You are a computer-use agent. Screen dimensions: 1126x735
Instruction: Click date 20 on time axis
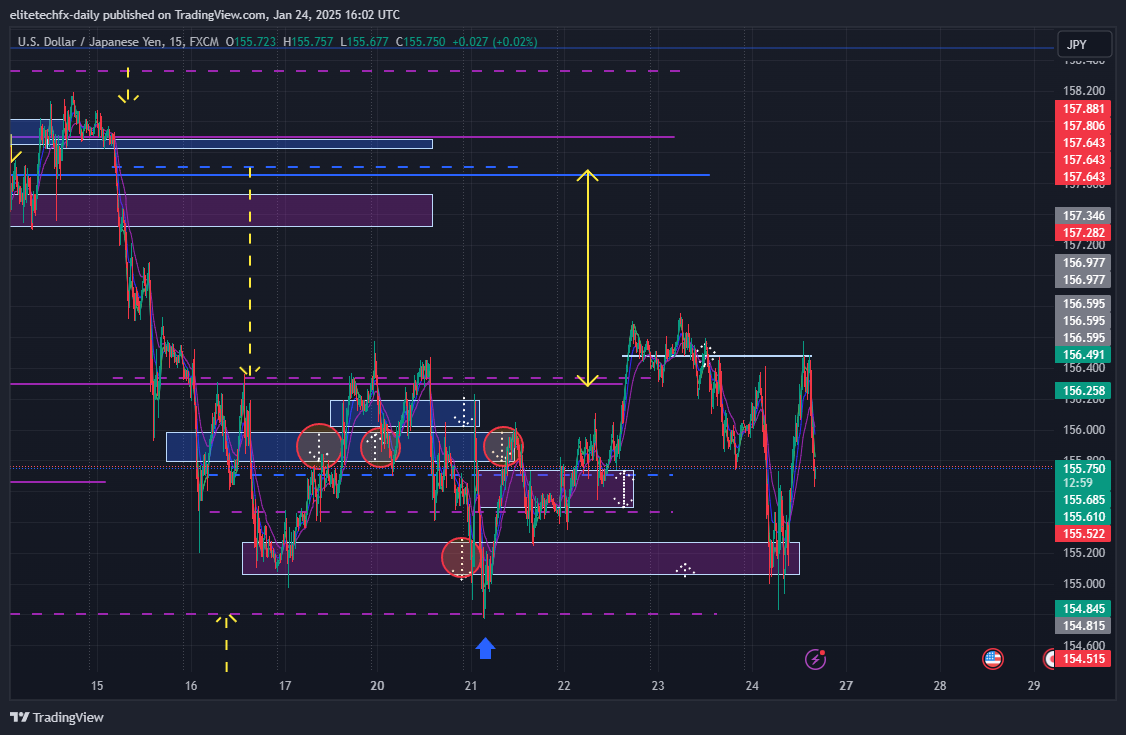[x=377, y=685]
